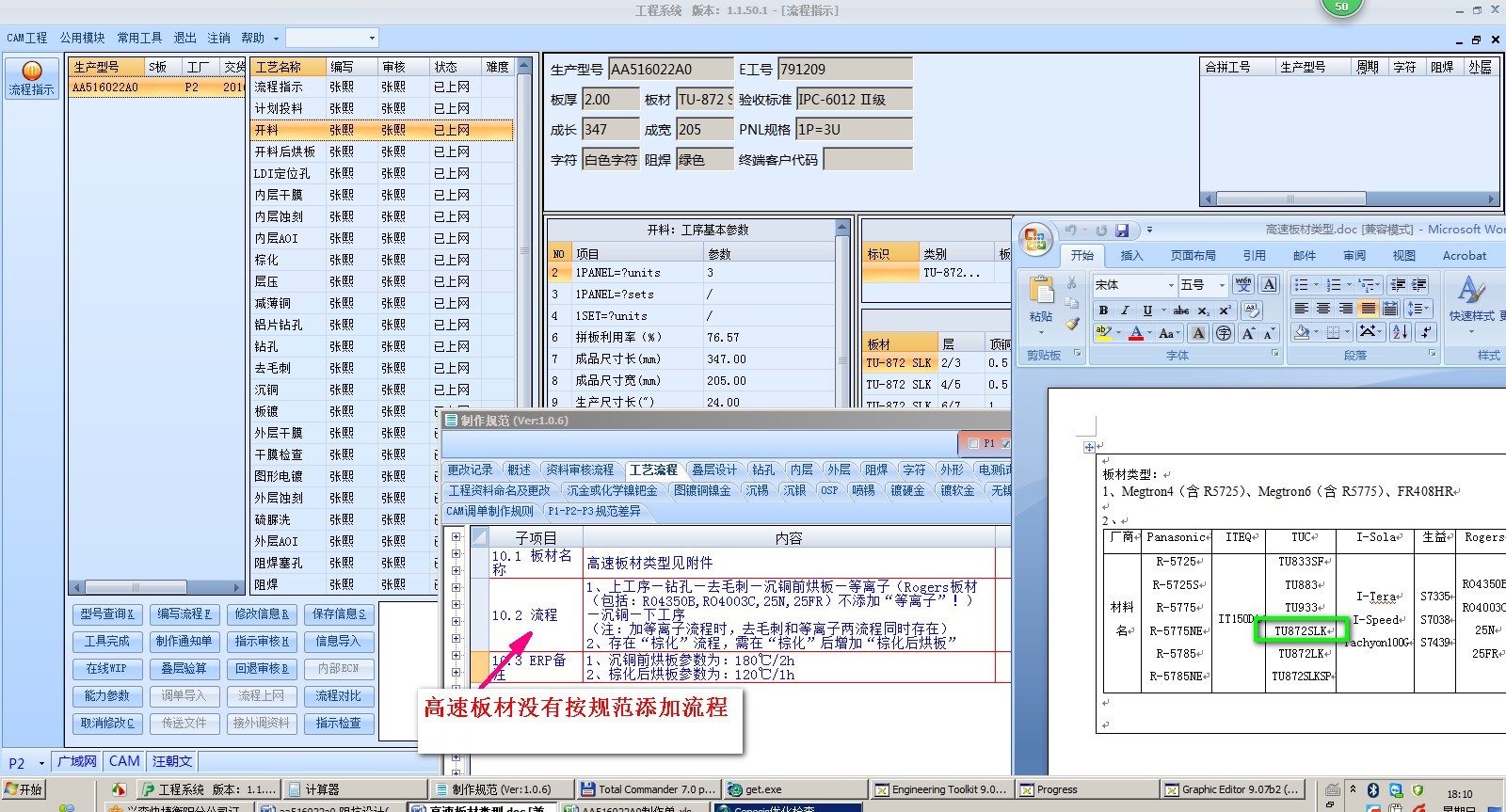This screenshot has width=1506, height=812.
Task: Click the decrease indent icon
Action: 1398,284
